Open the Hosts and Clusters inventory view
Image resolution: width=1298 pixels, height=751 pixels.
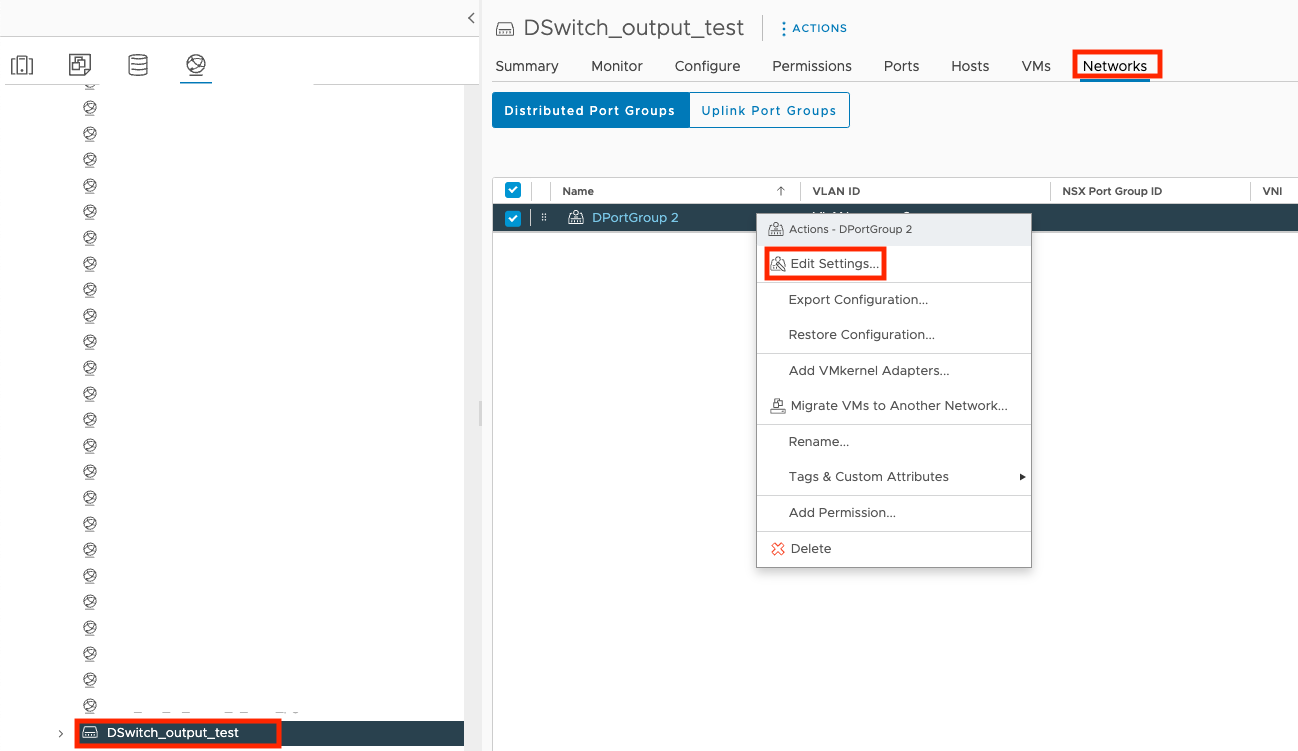22,64
